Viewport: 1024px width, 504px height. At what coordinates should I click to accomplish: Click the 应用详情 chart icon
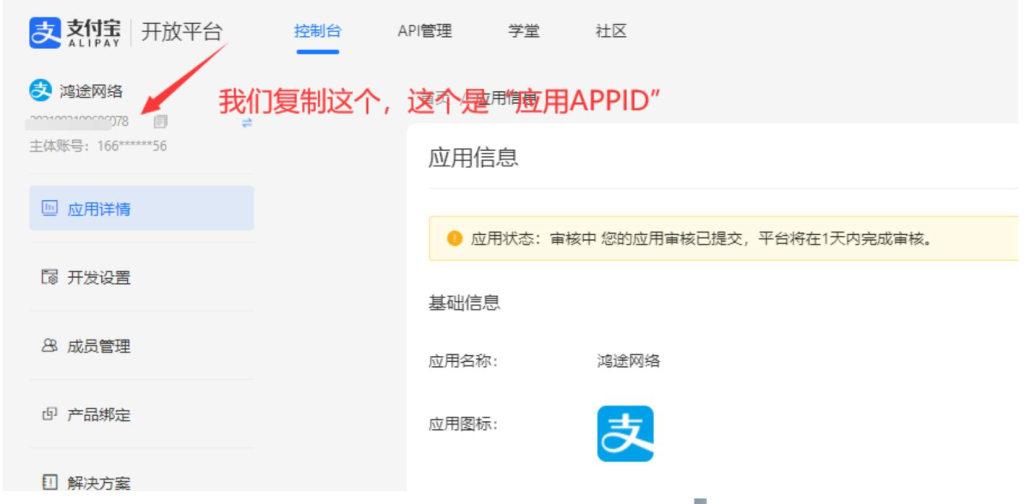(x=50, y=208)
